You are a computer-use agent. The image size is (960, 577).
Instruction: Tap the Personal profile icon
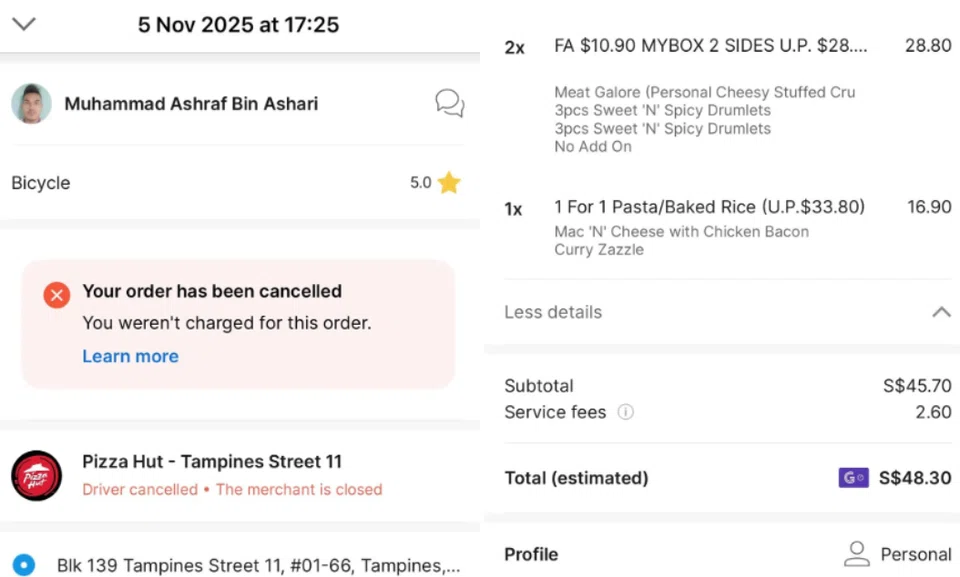pyautogui.click(x=856, y=554)
